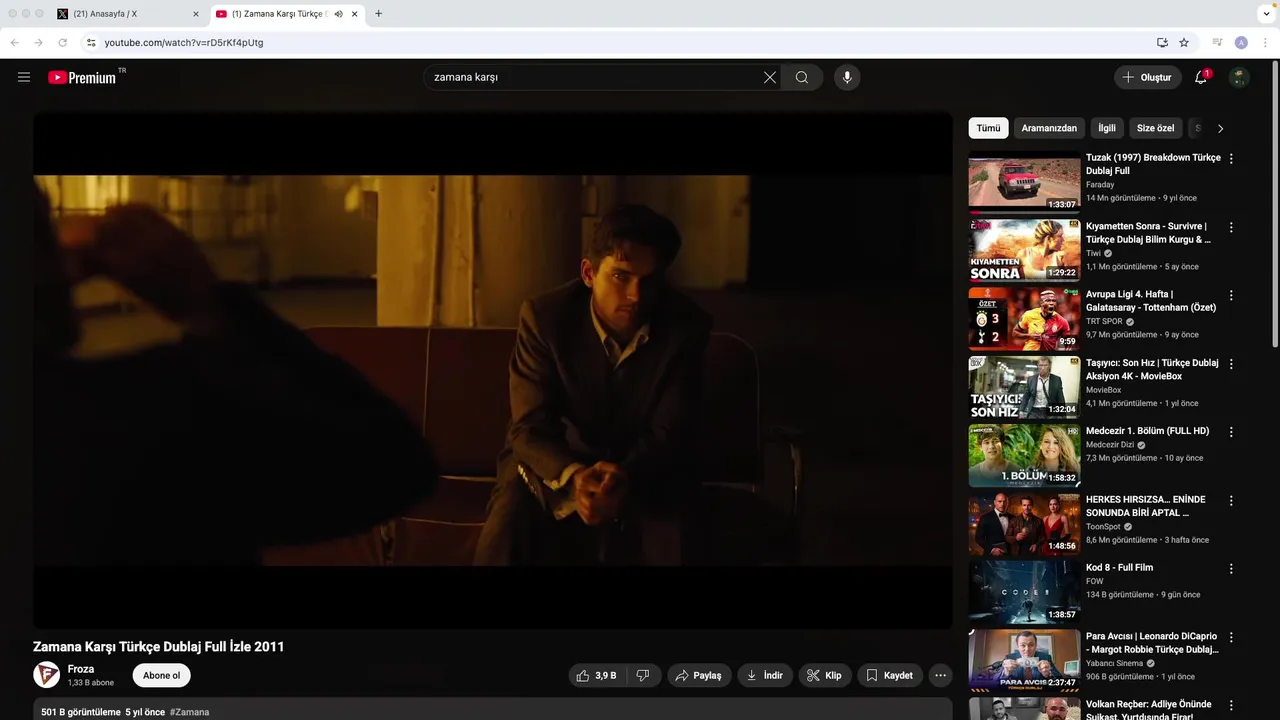Click the video player to pause

click(492, 370)
